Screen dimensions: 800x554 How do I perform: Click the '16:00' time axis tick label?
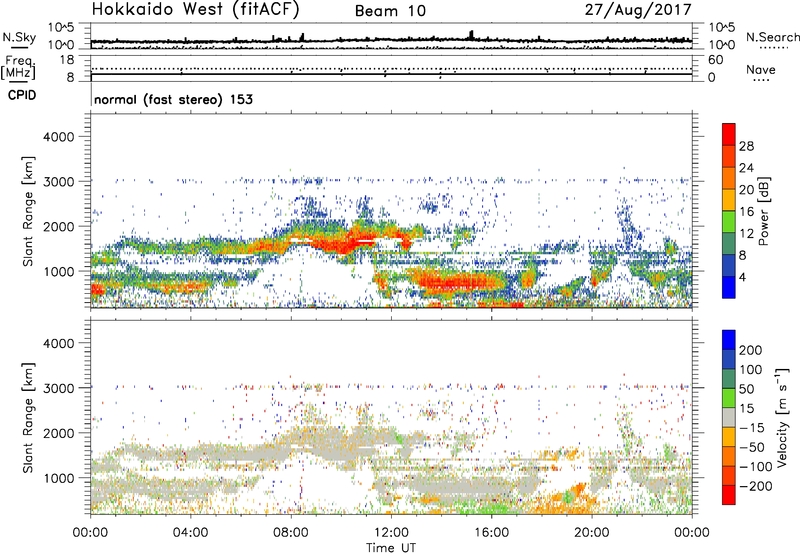pos(491,533)
